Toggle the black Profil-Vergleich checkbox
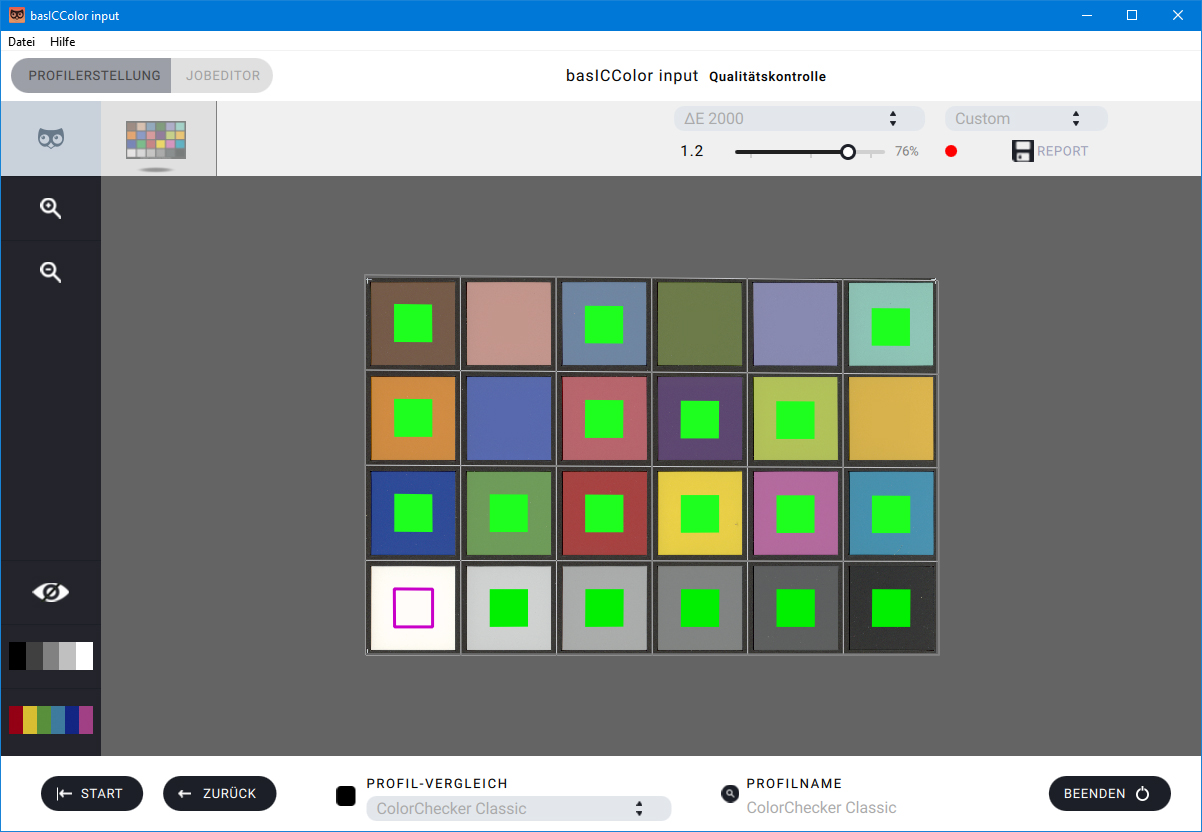Image resolution: width=1202 pixels, height=832 pixels. click(346, 796)
